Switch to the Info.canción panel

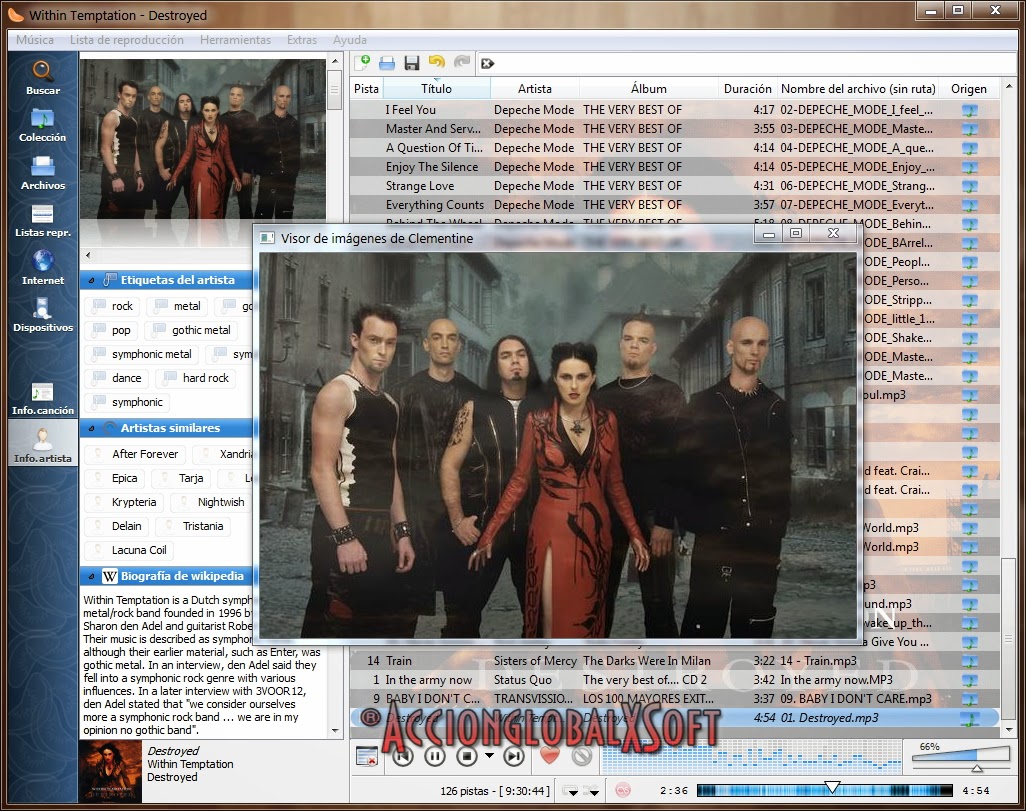43,399
